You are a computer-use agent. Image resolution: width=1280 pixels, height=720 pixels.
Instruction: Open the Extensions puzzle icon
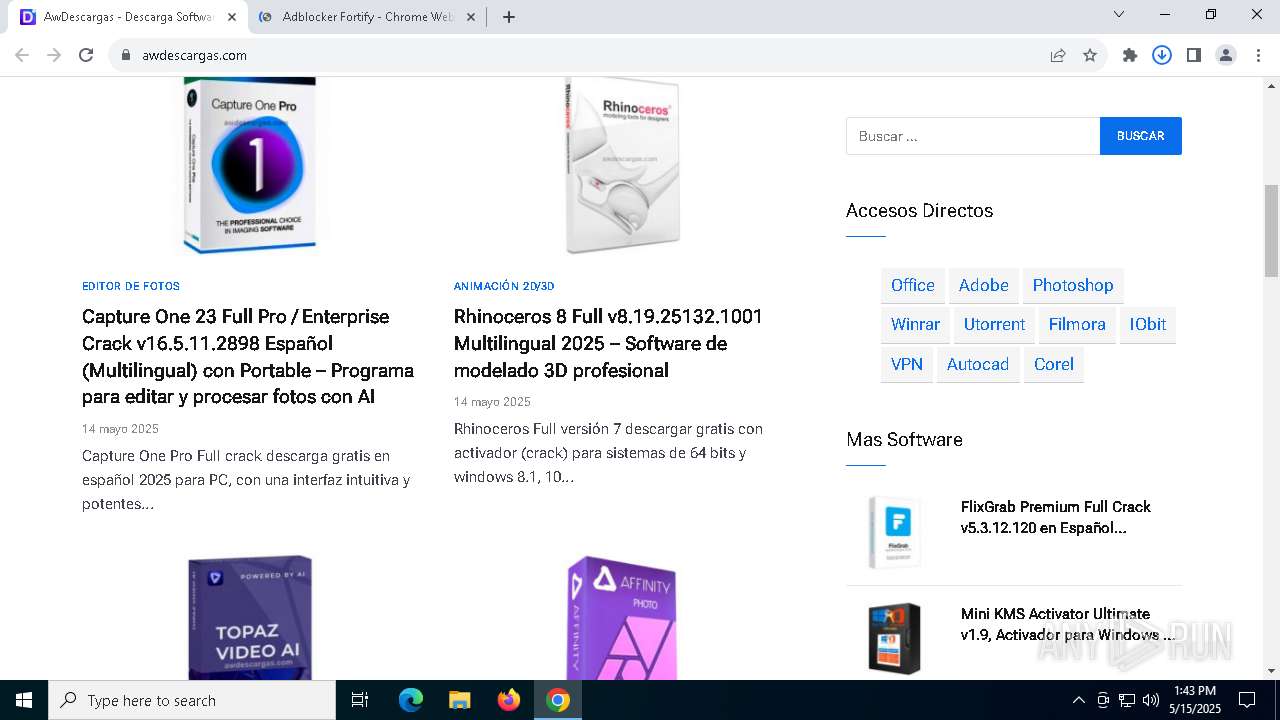[x=1130, y=55]
